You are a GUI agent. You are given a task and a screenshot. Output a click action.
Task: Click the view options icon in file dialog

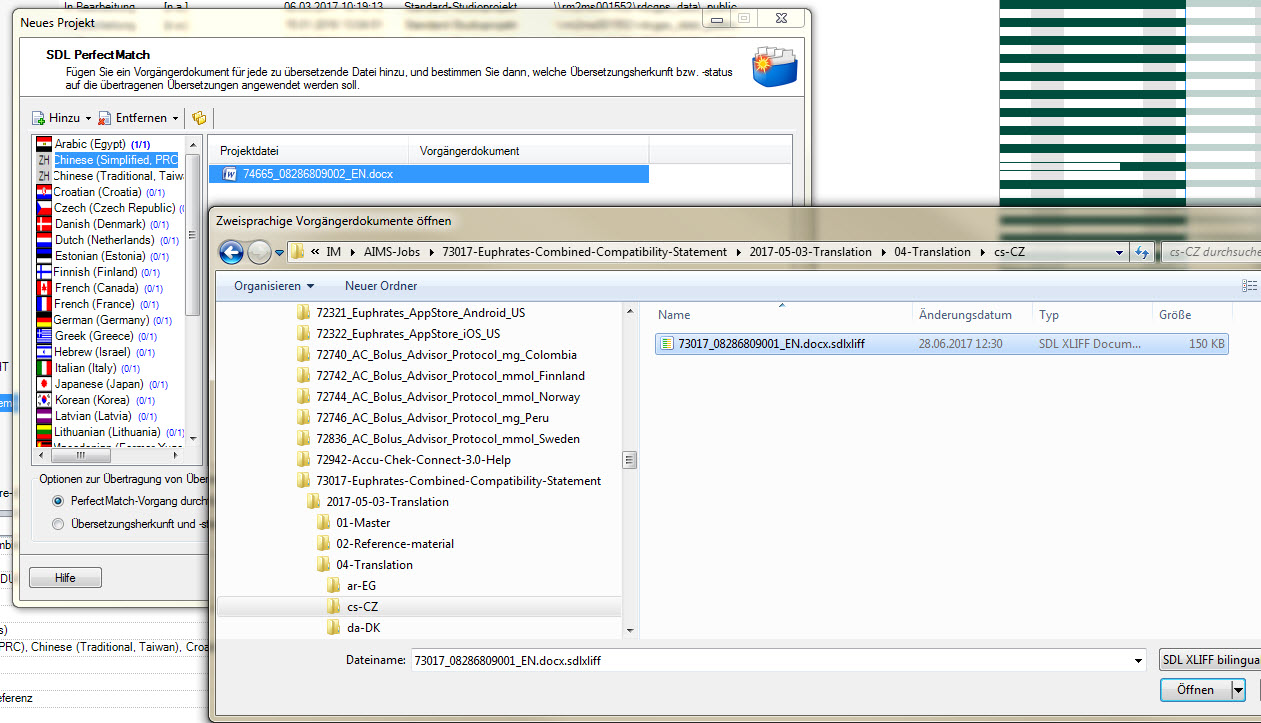point(1249,286)
